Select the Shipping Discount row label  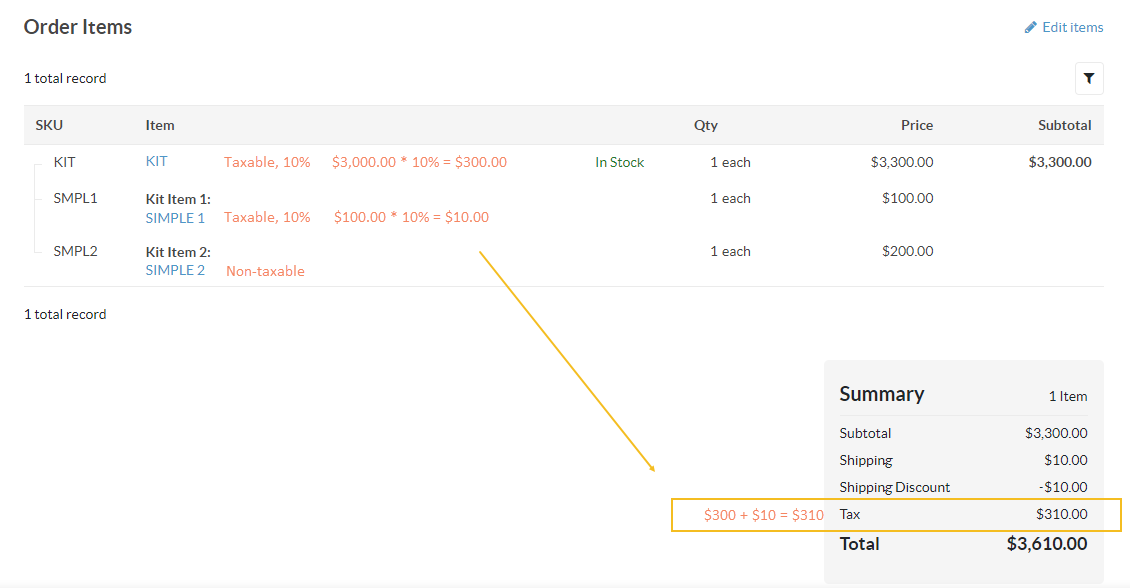894,487
